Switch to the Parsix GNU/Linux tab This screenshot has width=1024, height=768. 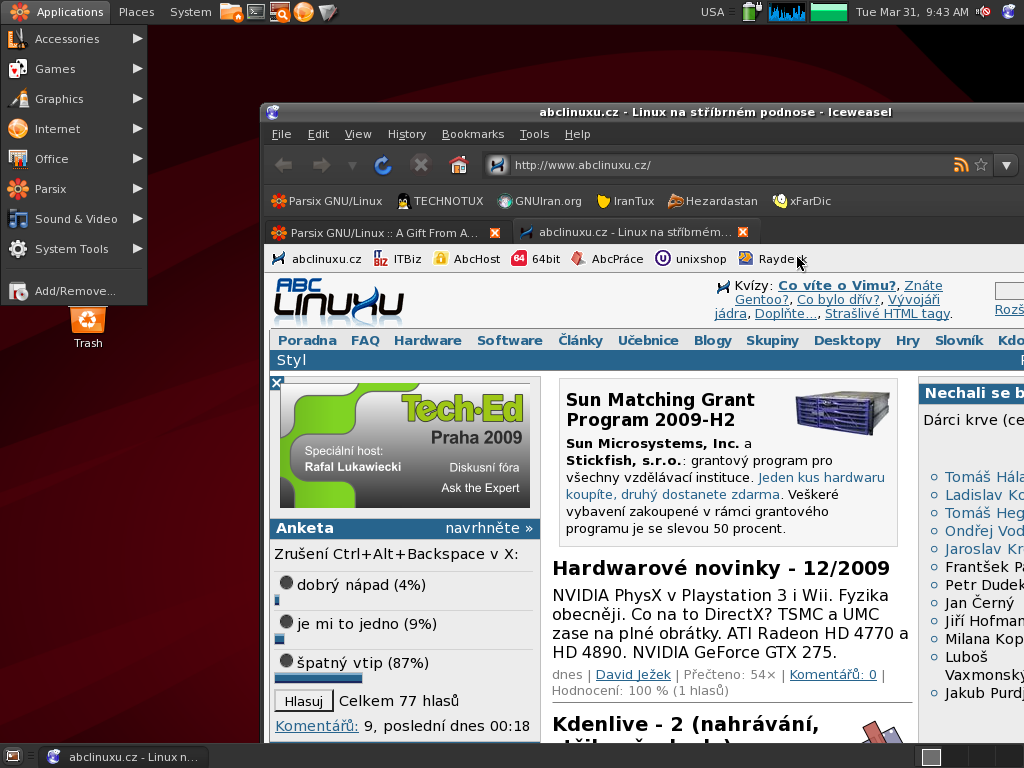(x=385, y=232)
